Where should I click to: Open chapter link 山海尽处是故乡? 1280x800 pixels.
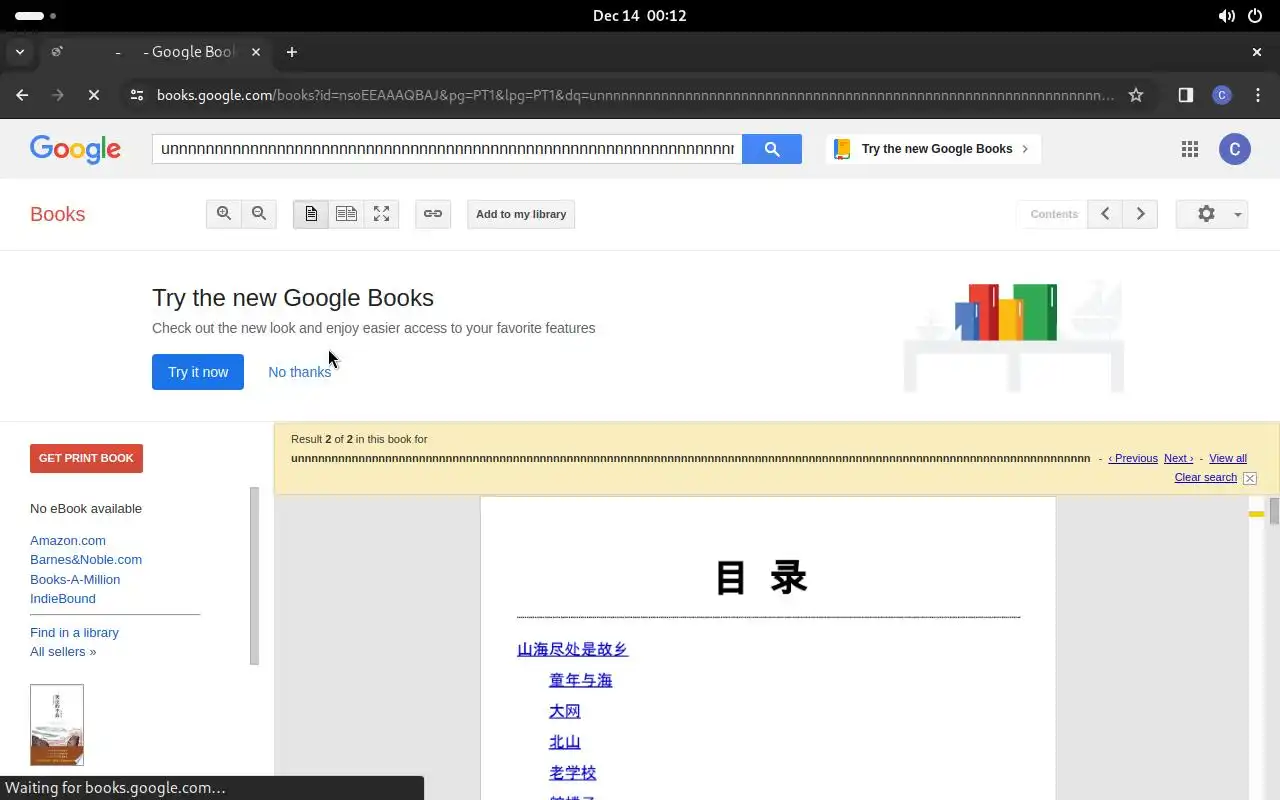(572, 649)
